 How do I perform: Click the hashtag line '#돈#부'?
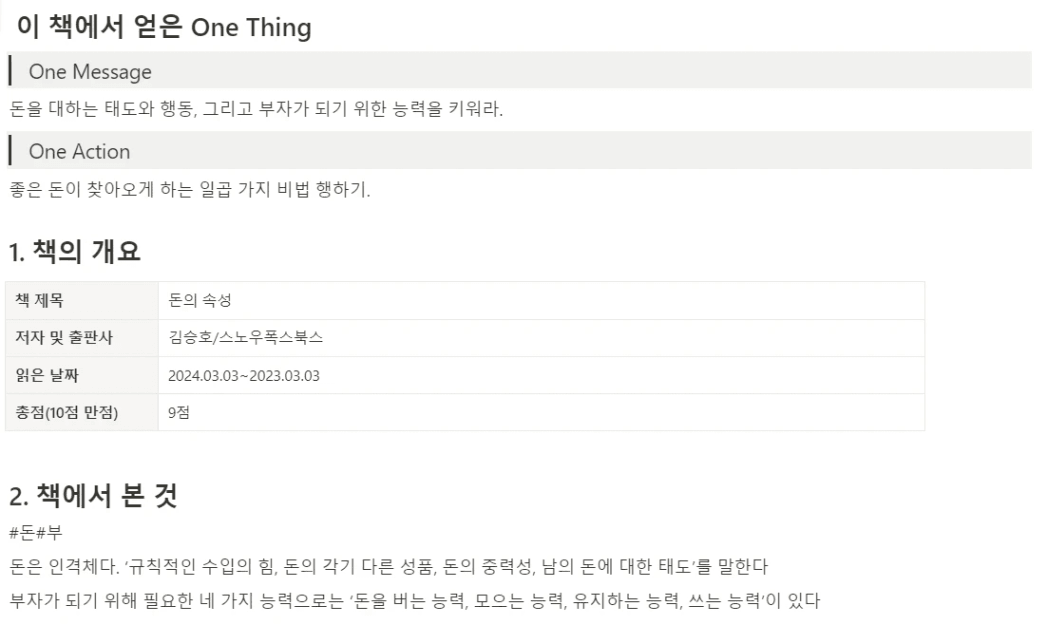[x=35, y=532]
